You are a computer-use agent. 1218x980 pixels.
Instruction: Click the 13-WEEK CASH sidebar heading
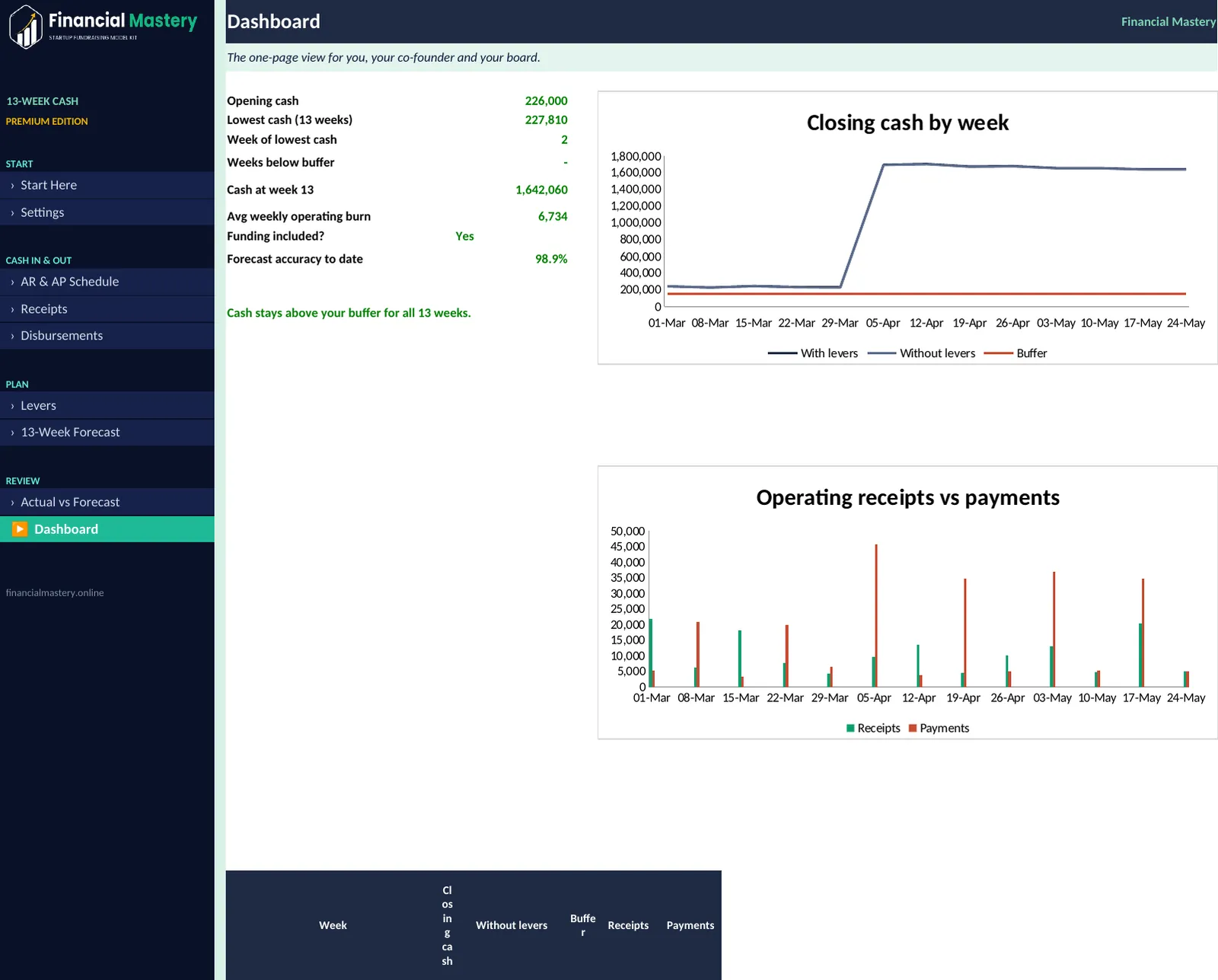pyautogui.click(x=43, y=101)
